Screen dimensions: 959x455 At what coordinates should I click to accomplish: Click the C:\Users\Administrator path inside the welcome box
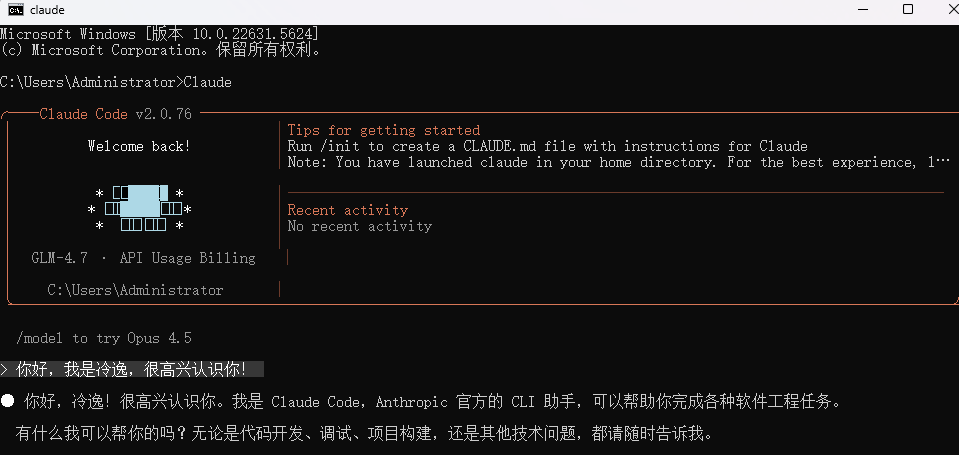(x=135, y=290)
